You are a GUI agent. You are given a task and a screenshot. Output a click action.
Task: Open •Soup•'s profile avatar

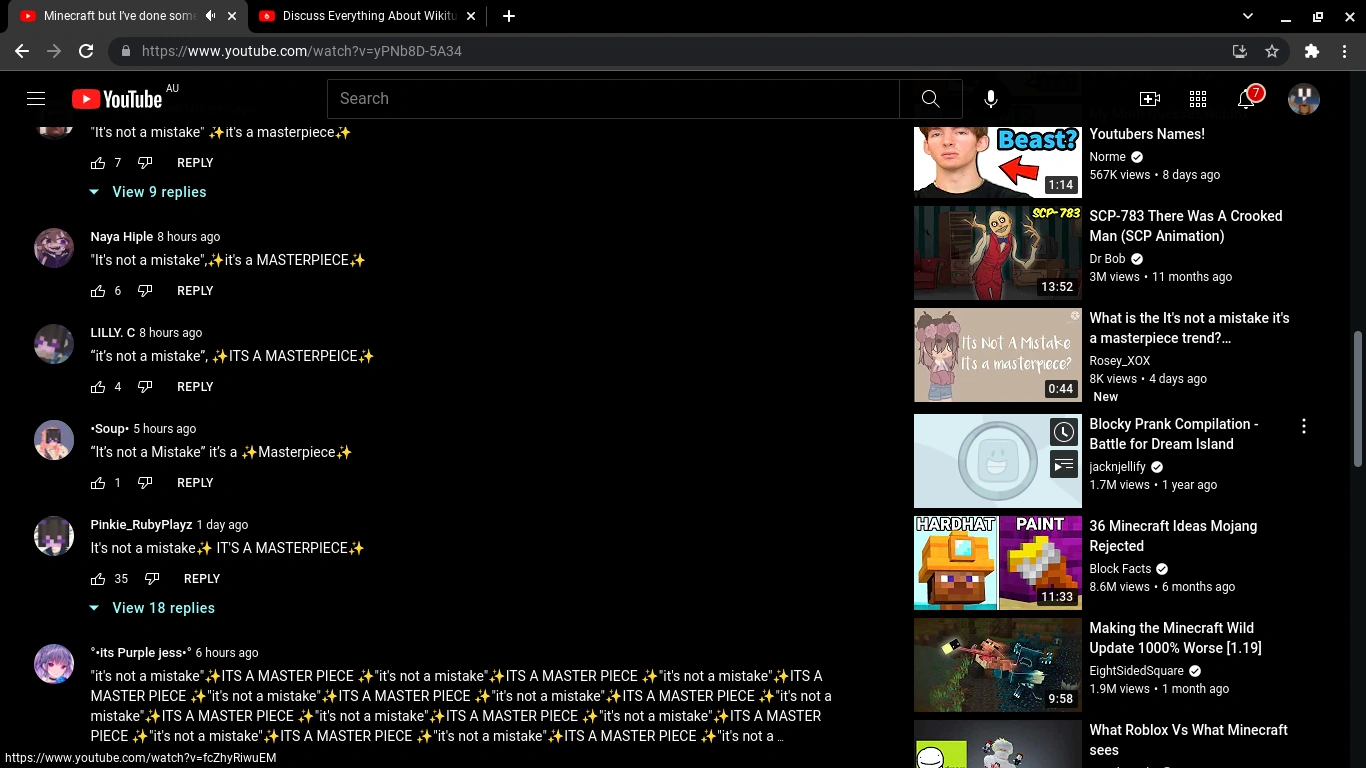pyautogui.click(x=54, y=440)
